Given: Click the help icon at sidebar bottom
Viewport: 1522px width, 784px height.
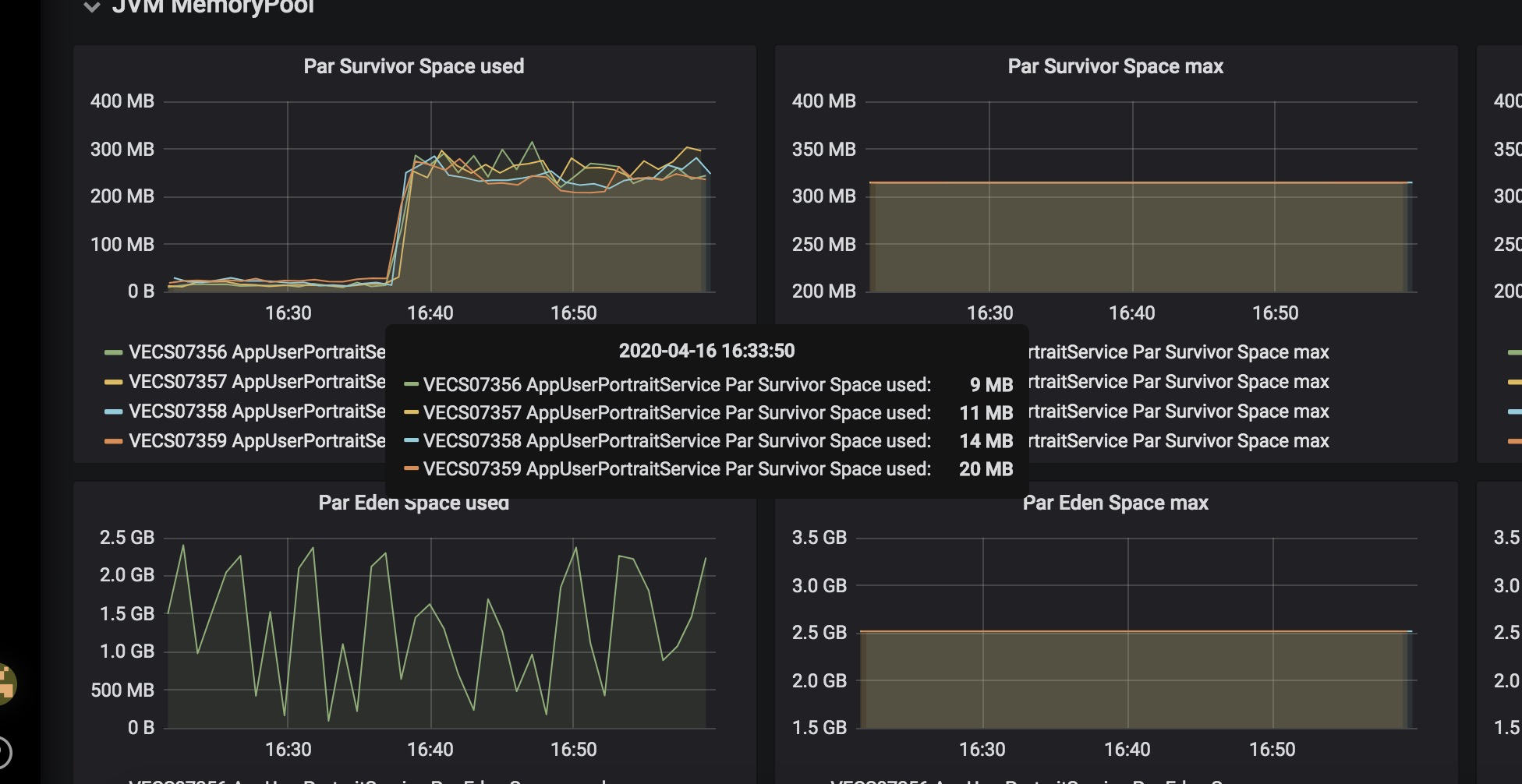Looking at the screenshot, I should 4,753.
